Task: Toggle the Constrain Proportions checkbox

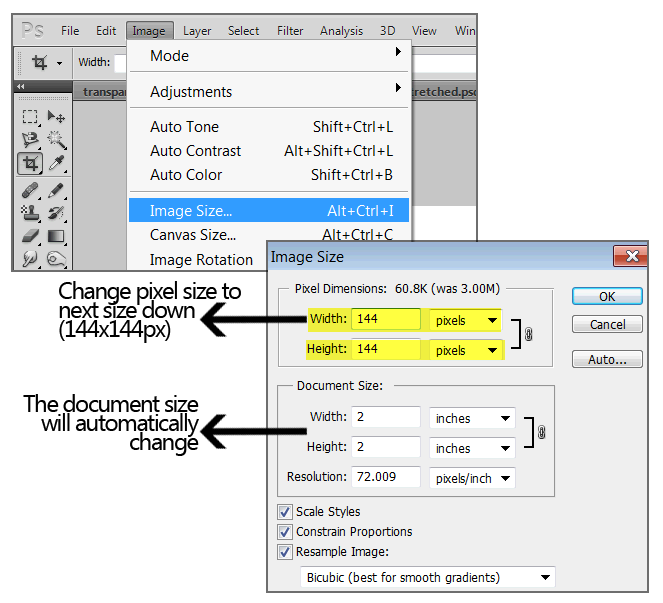Action: pyautogui.click(x=285, y=532)
